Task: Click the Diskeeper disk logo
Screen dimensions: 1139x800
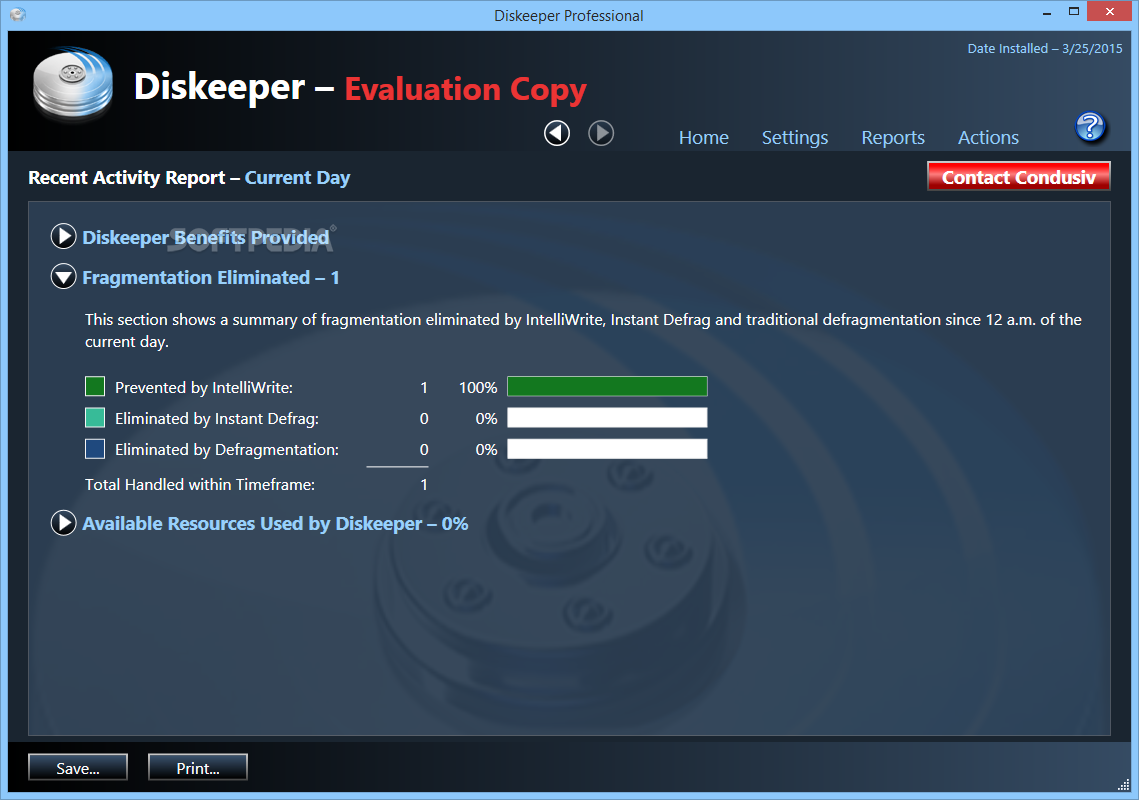Action: [73, 84]
